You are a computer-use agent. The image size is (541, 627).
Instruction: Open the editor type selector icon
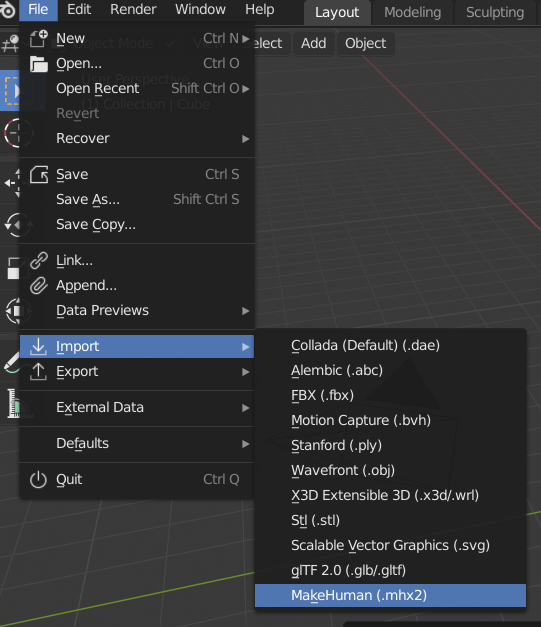point(10,43)
